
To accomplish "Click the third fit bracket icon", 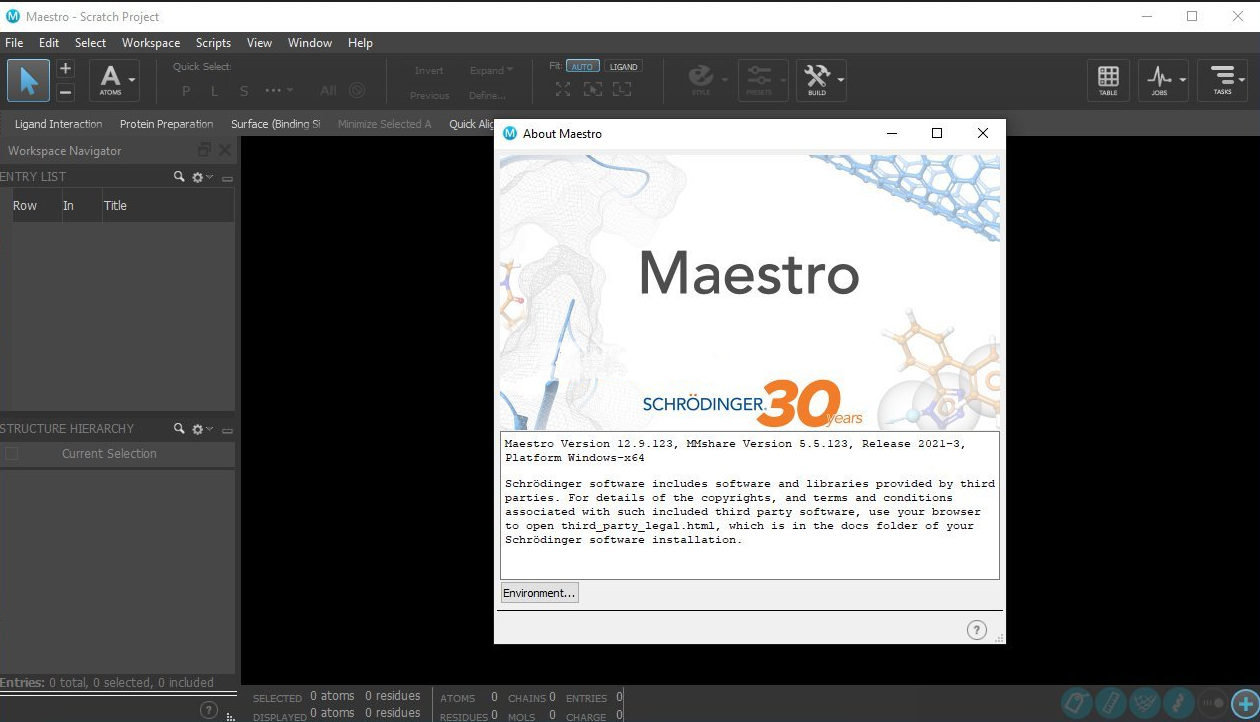I will 622,89.
